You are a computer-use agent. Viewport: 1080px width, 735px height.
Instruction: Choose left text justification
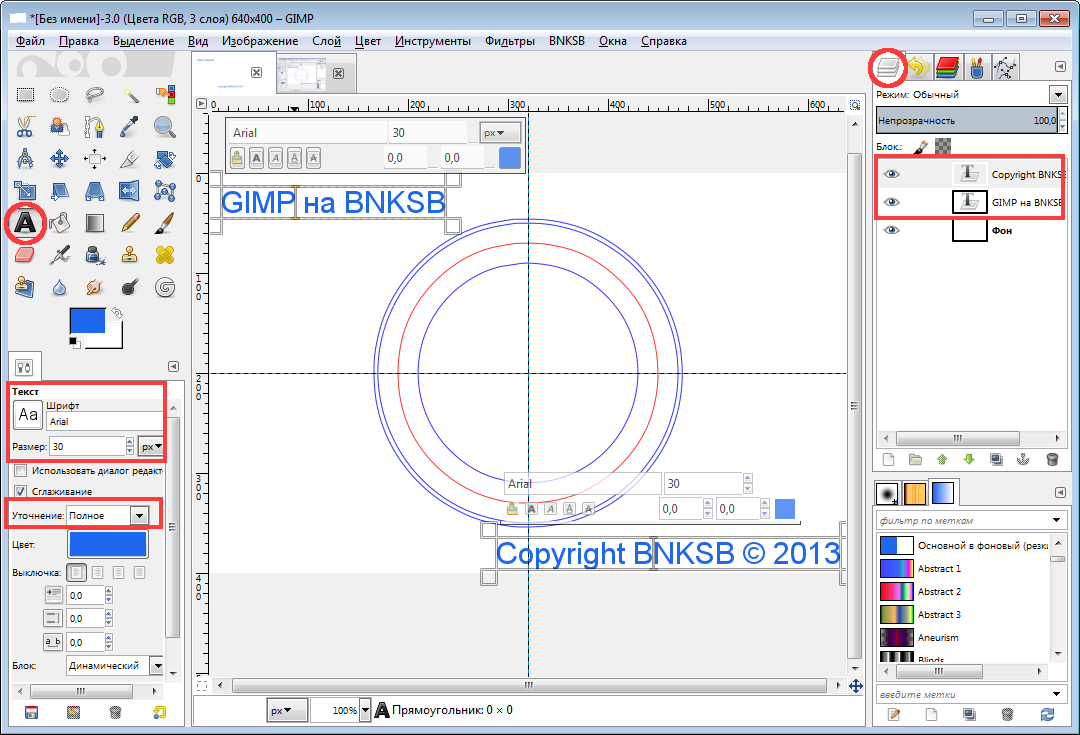tap(76, 572)
